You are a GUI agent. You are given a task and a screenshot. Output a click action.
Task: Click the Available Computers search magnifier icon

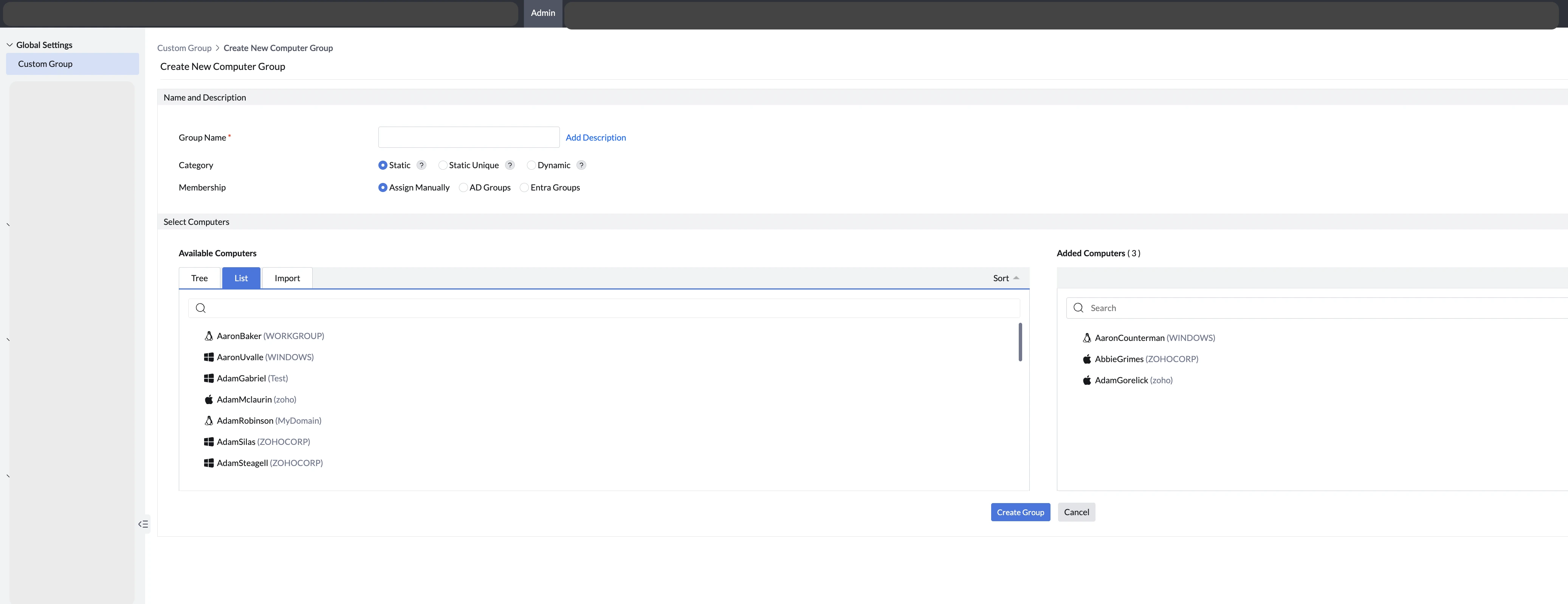click(x=200, y=308)
